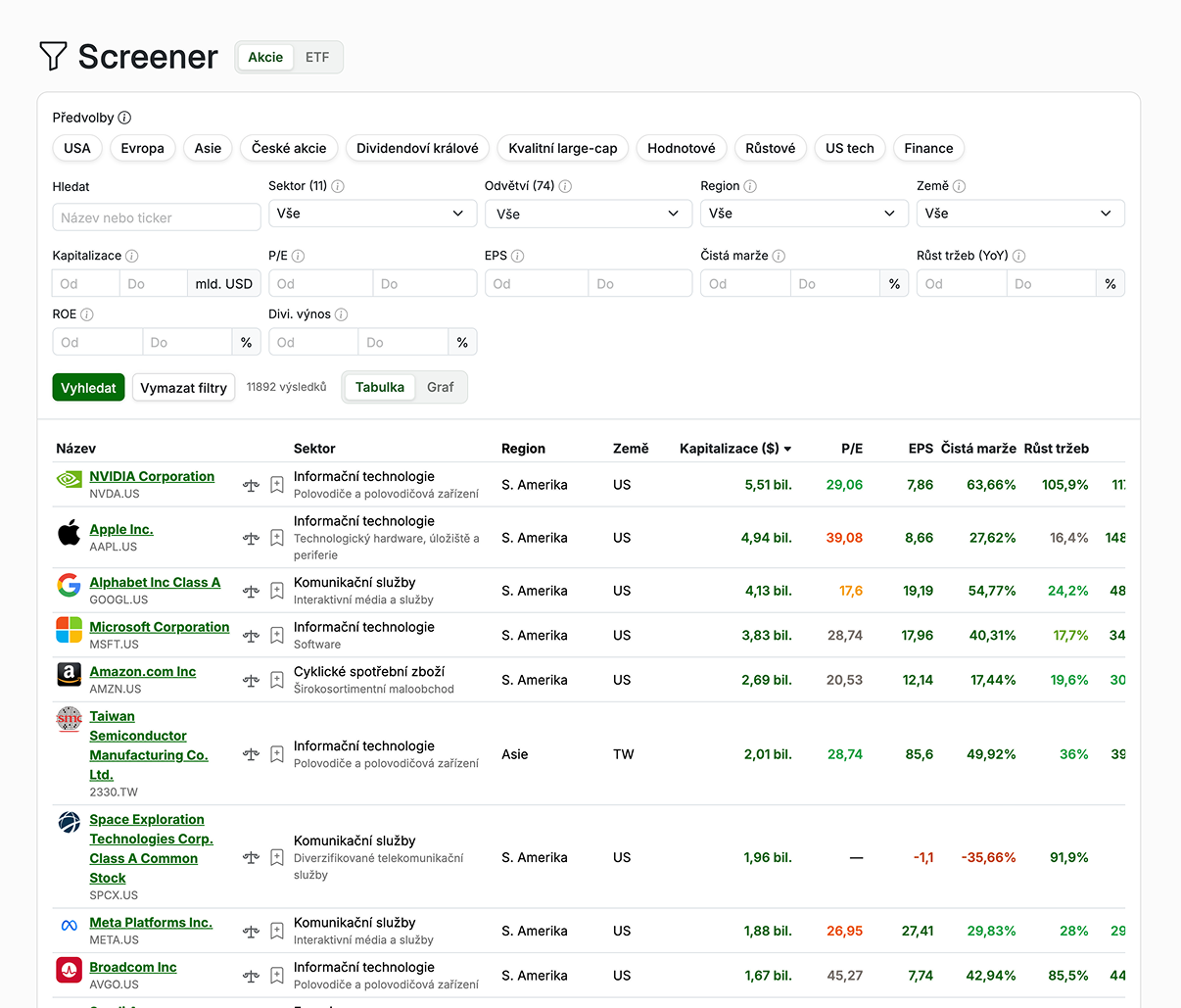Select the Tabulka view option
This screenshot has height=1008, width=1181.
click(x=380, y=387)
